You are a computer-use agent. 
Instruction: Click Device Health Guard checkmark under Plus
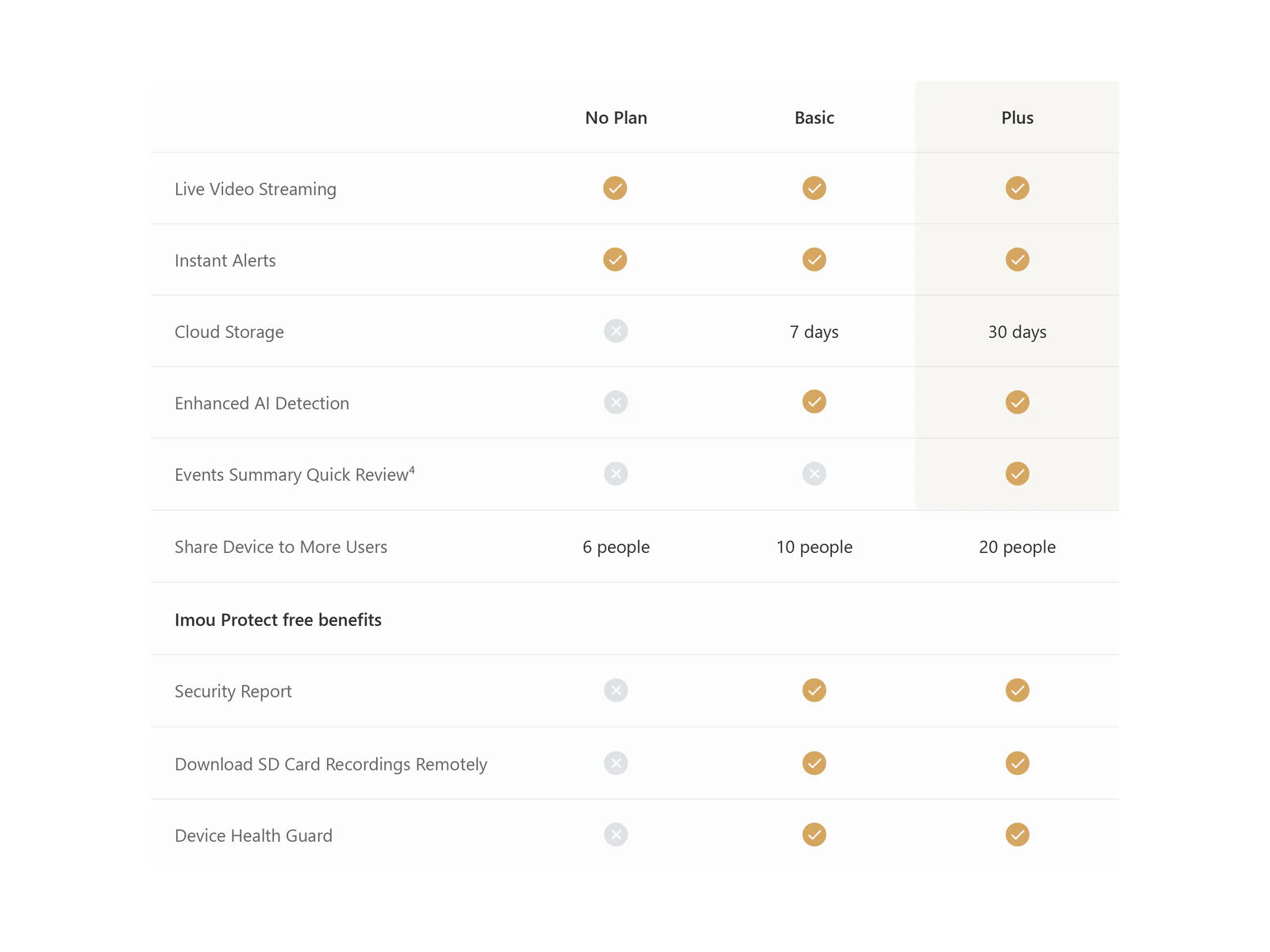[1018, 835]
